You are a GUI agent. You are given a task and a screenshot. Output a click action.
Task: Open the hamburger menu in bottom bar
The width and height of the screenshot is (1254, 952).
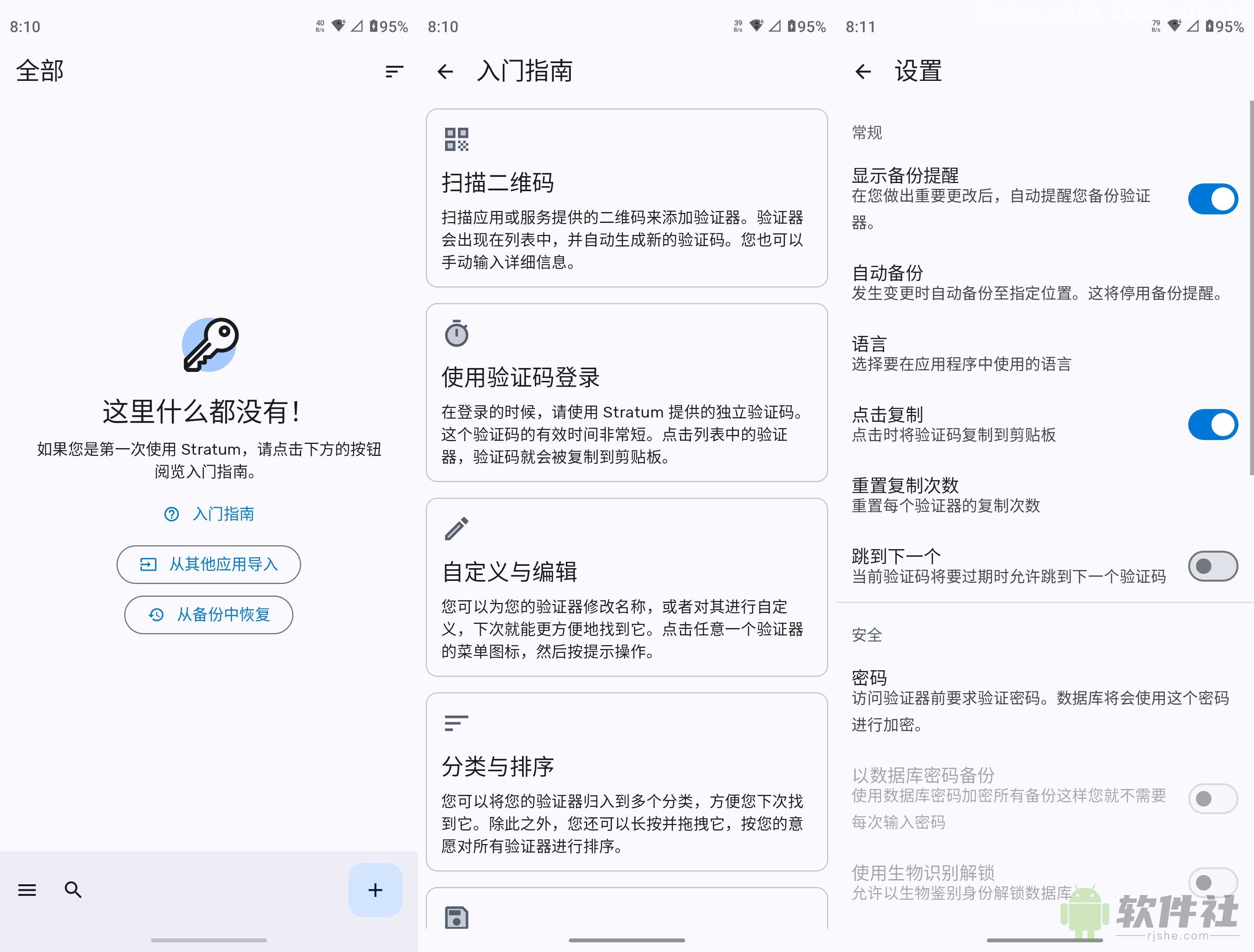pyautogui.click(x=27, y=890)
